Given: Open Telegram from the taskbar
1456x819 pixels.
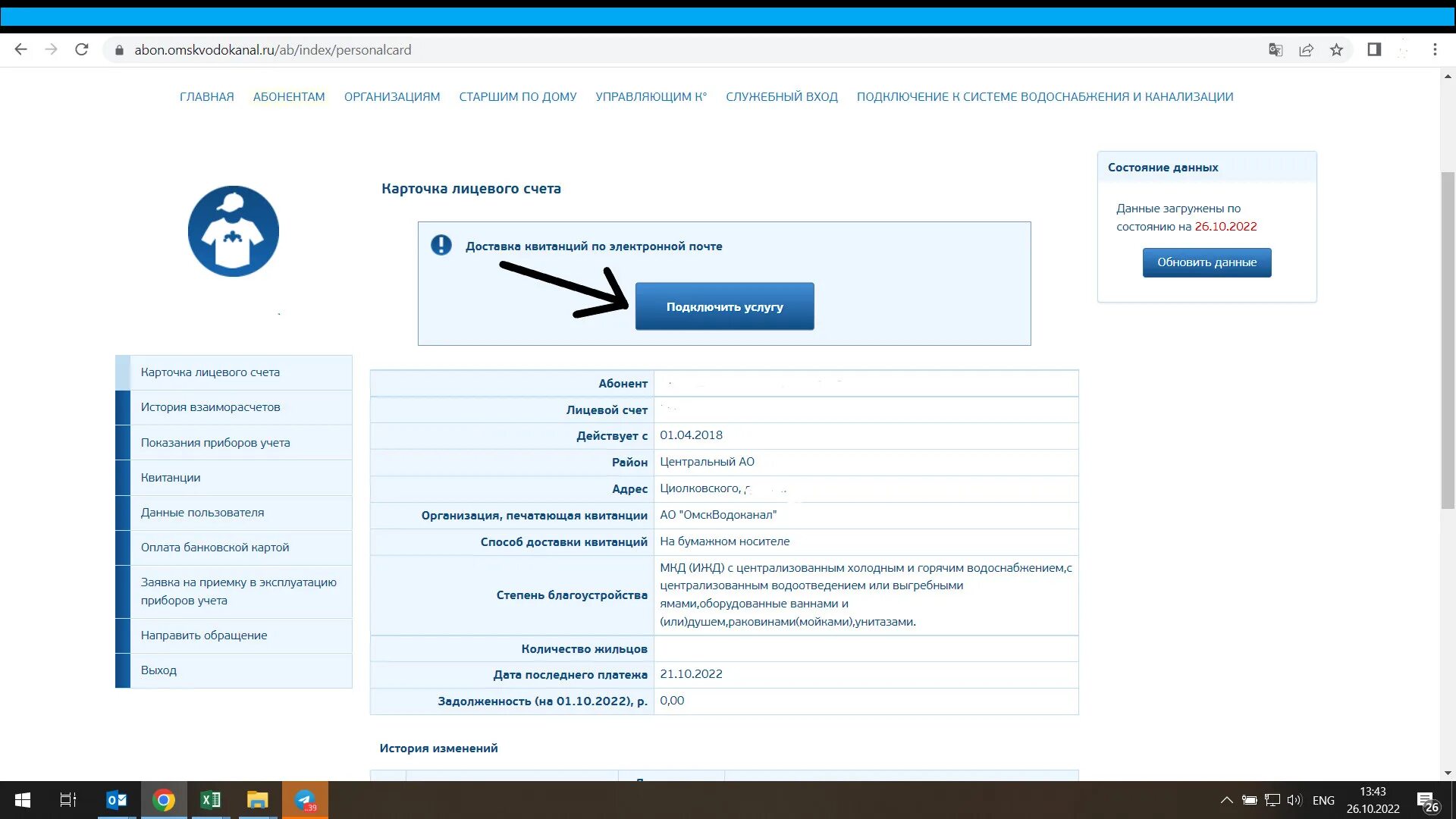Looking at the screenshot, I should [x=305, y=800].
